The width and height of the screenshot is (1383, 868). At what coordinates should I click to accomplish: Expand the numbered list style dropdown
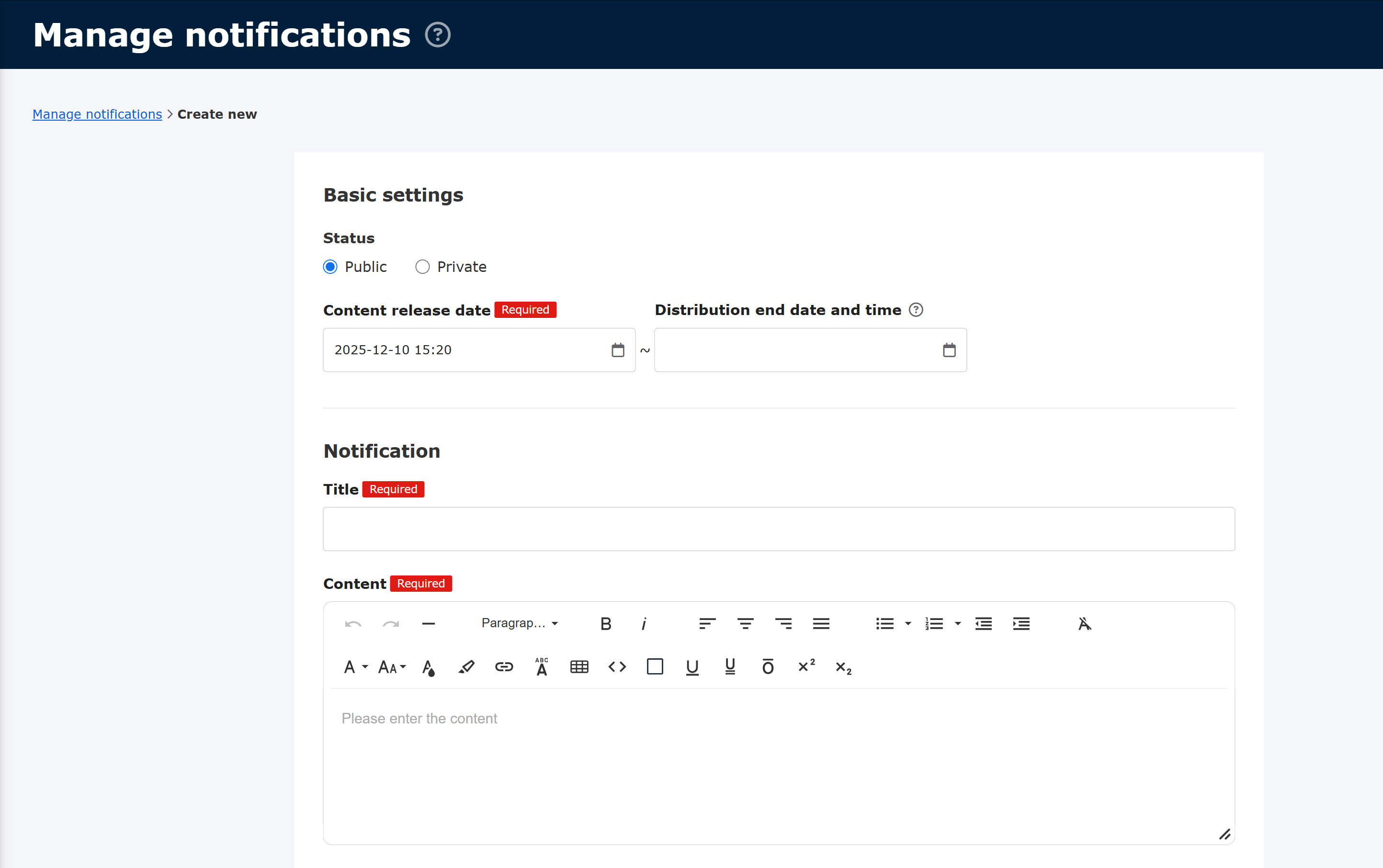(x=958, y=623)
